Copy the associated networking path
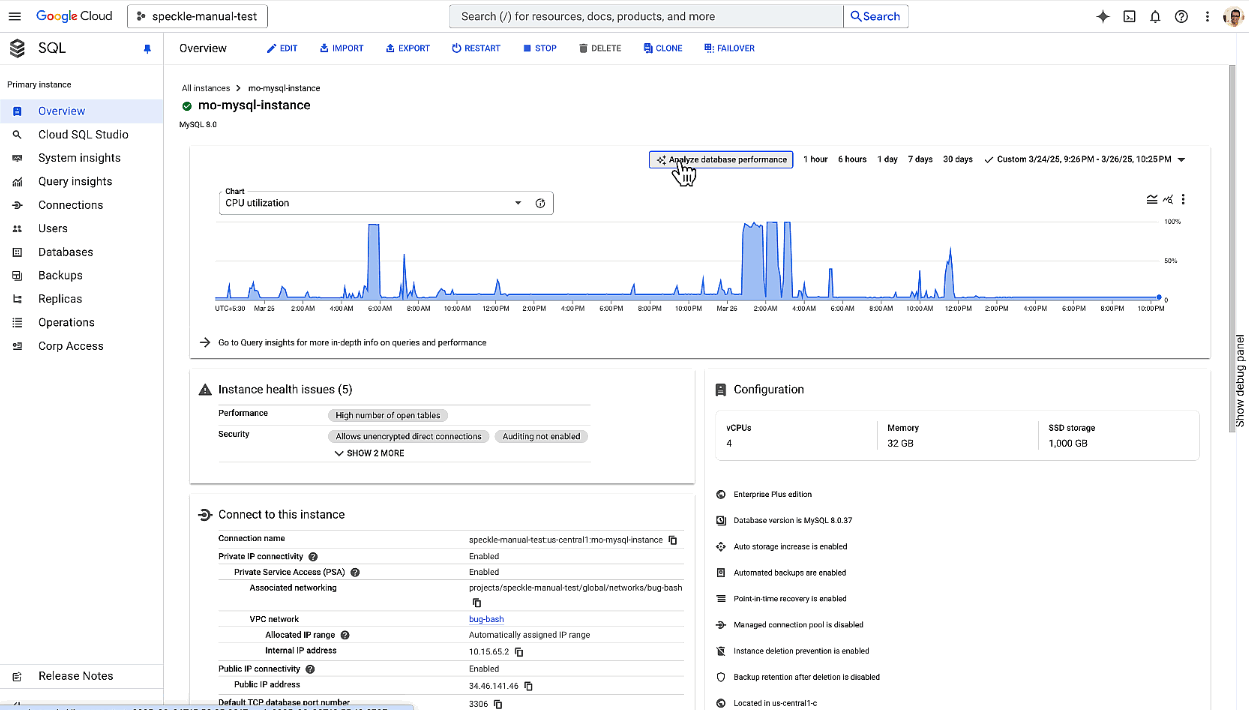This screenshot has width=1249, height=710. click(x=476, y=602)
